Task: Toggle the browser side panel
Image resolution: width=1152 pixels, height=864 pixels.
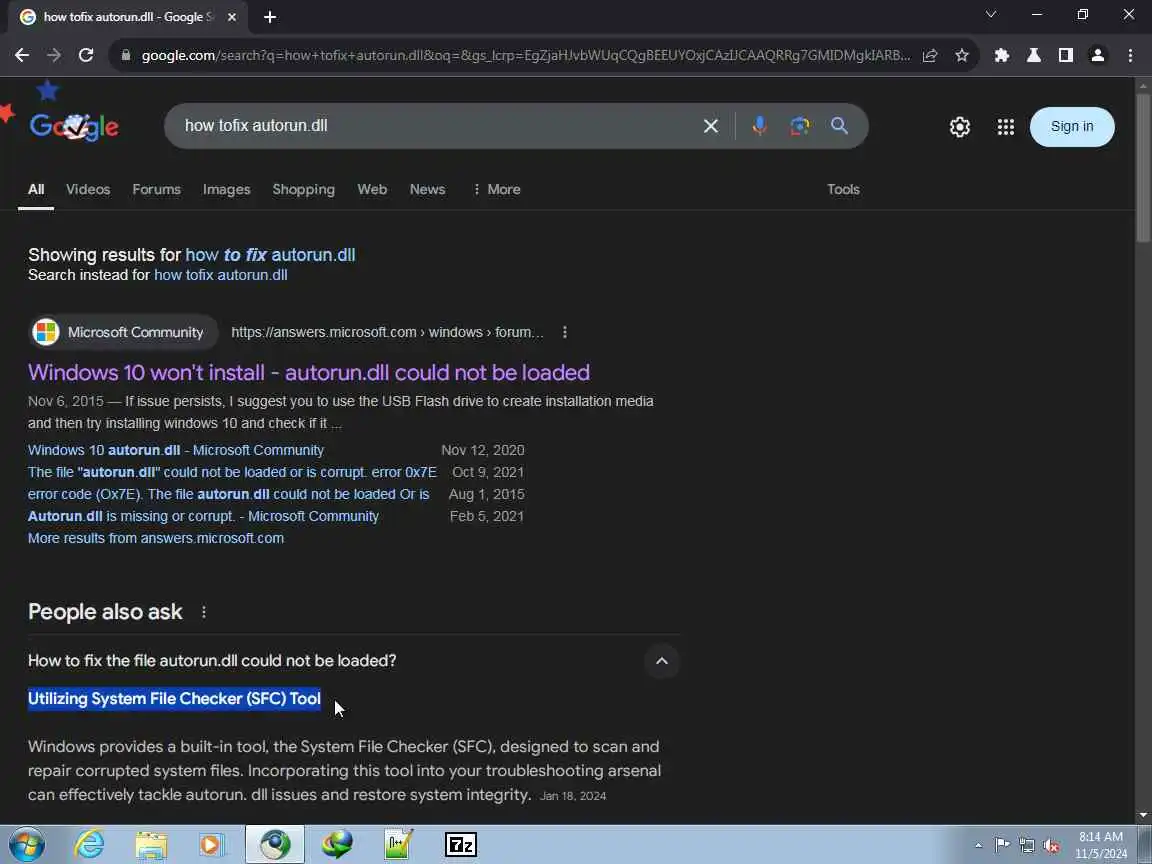Action: pos(1065,55)
